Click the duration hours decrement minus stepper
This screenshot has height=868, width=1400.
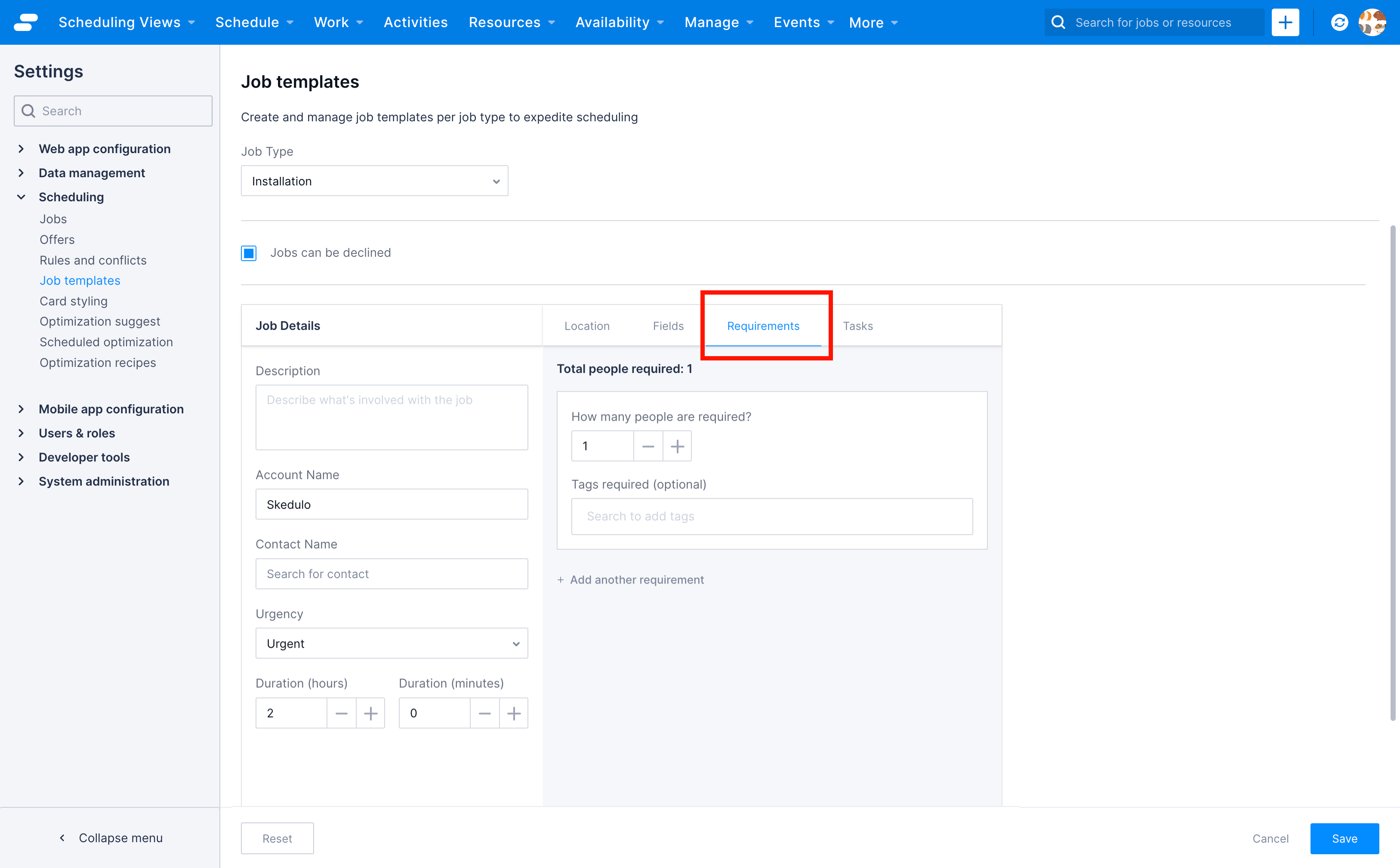(341, 713)
